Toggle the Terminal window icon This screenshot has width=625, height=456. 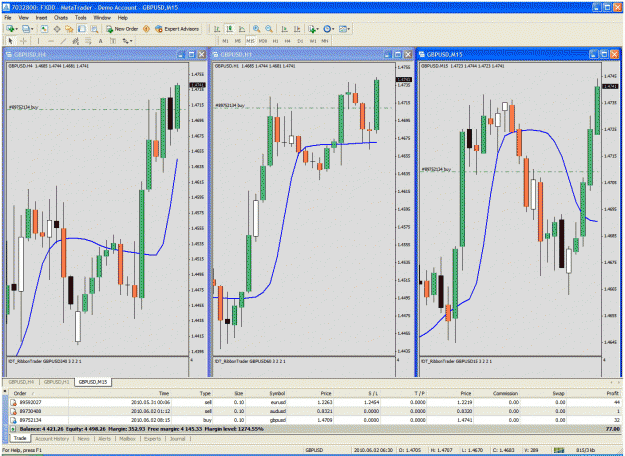click(x=82, y=29)
